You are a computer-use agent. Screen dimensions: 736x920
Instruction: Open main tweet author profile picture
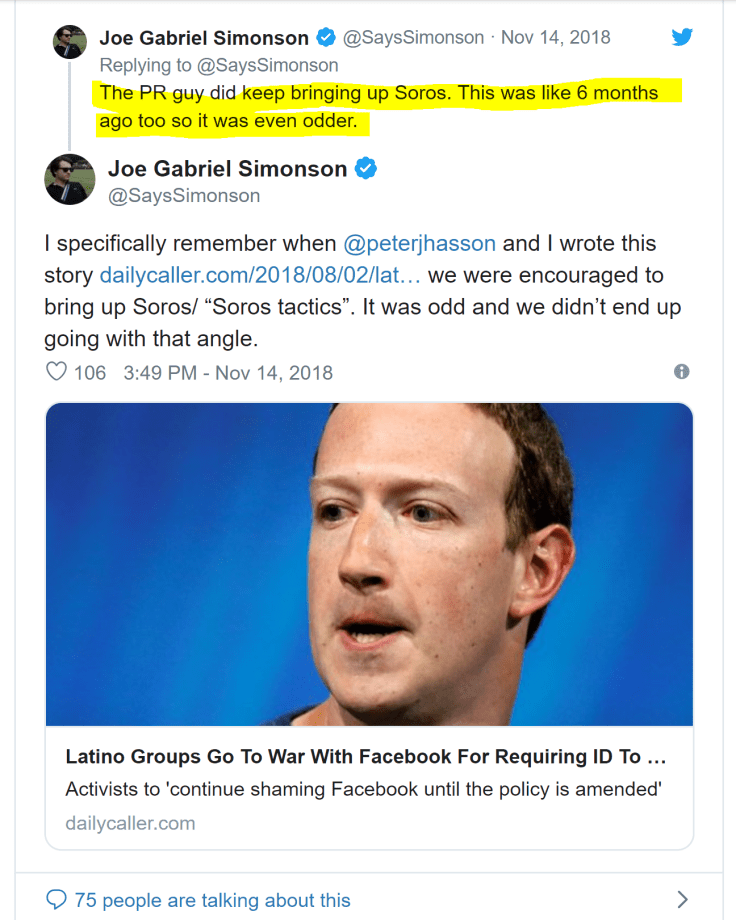[70, 180]
